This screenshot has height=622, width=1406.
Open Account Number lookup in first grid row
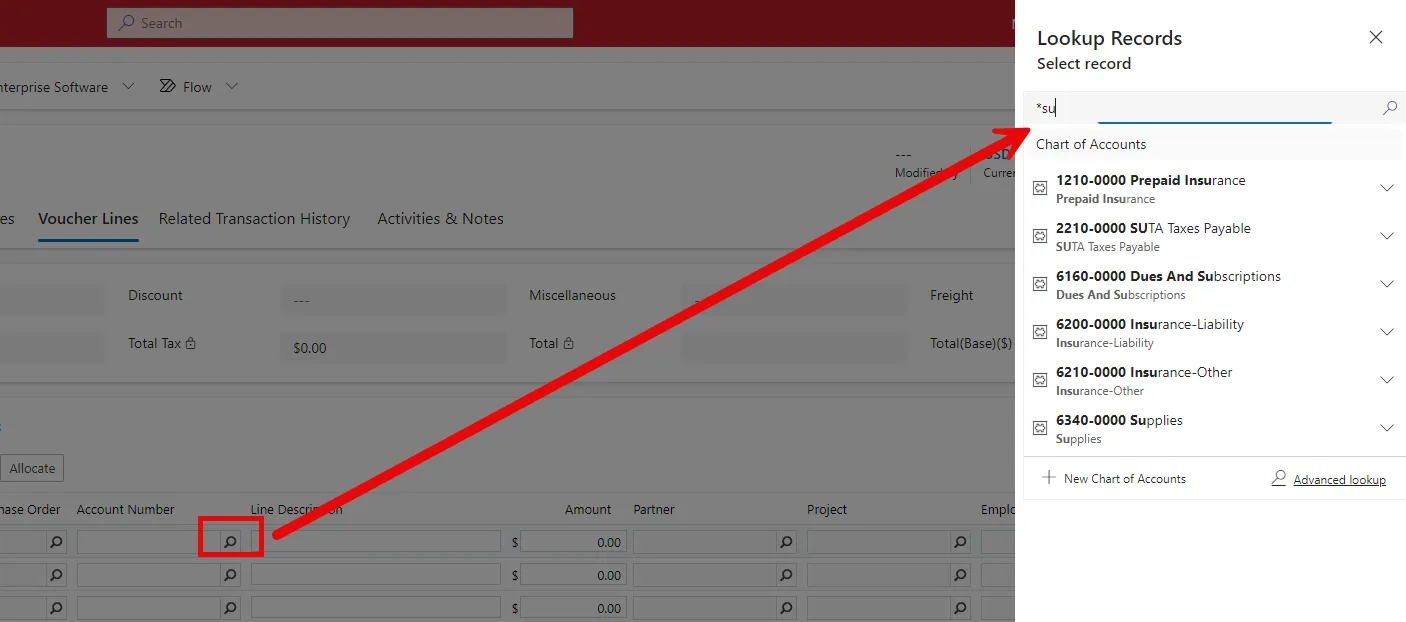[x=230, y=542]
